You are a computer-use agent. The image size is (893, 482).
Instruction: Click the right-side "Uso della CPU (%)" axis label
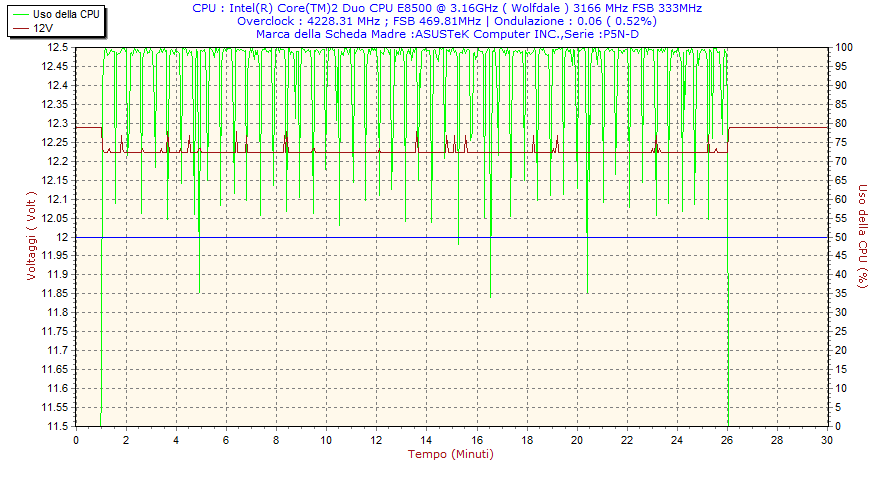[862, 237]
